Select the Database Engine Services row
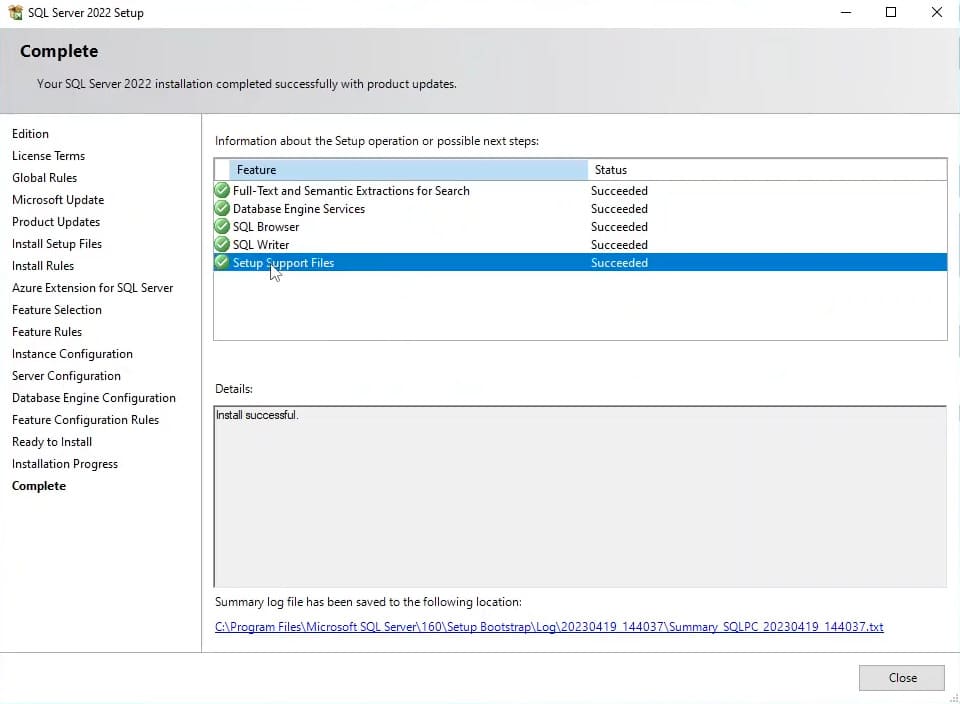960x704 pixels. [299, 209]
